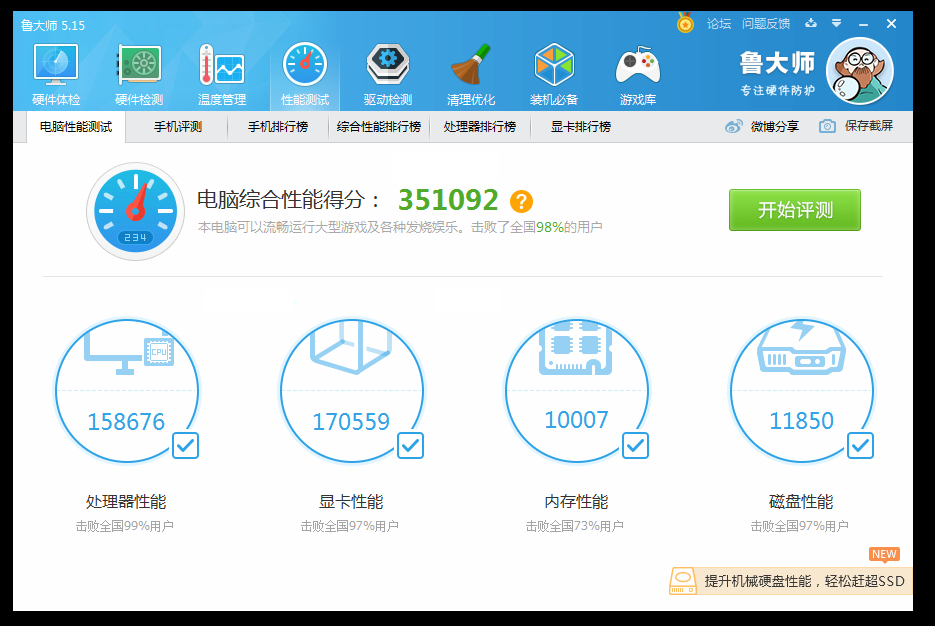The image size is (935, 626).
Task: Switch to 处理器排行榜 tab
Action: coord(480,127)
